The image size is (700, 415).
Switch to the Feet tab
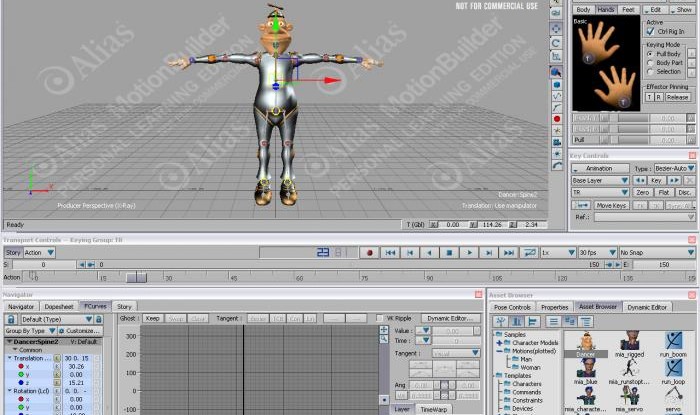pyautogui.click(x=628, y=10)
